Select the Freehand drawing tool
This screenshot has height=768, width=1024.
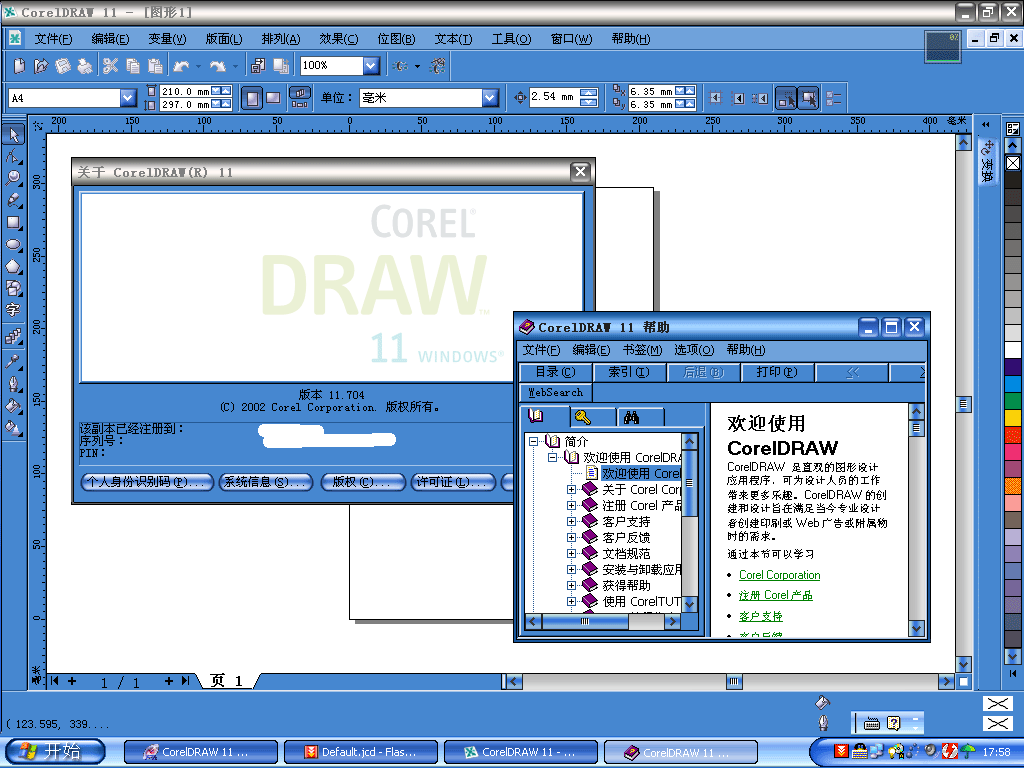(x=14, y=200)
